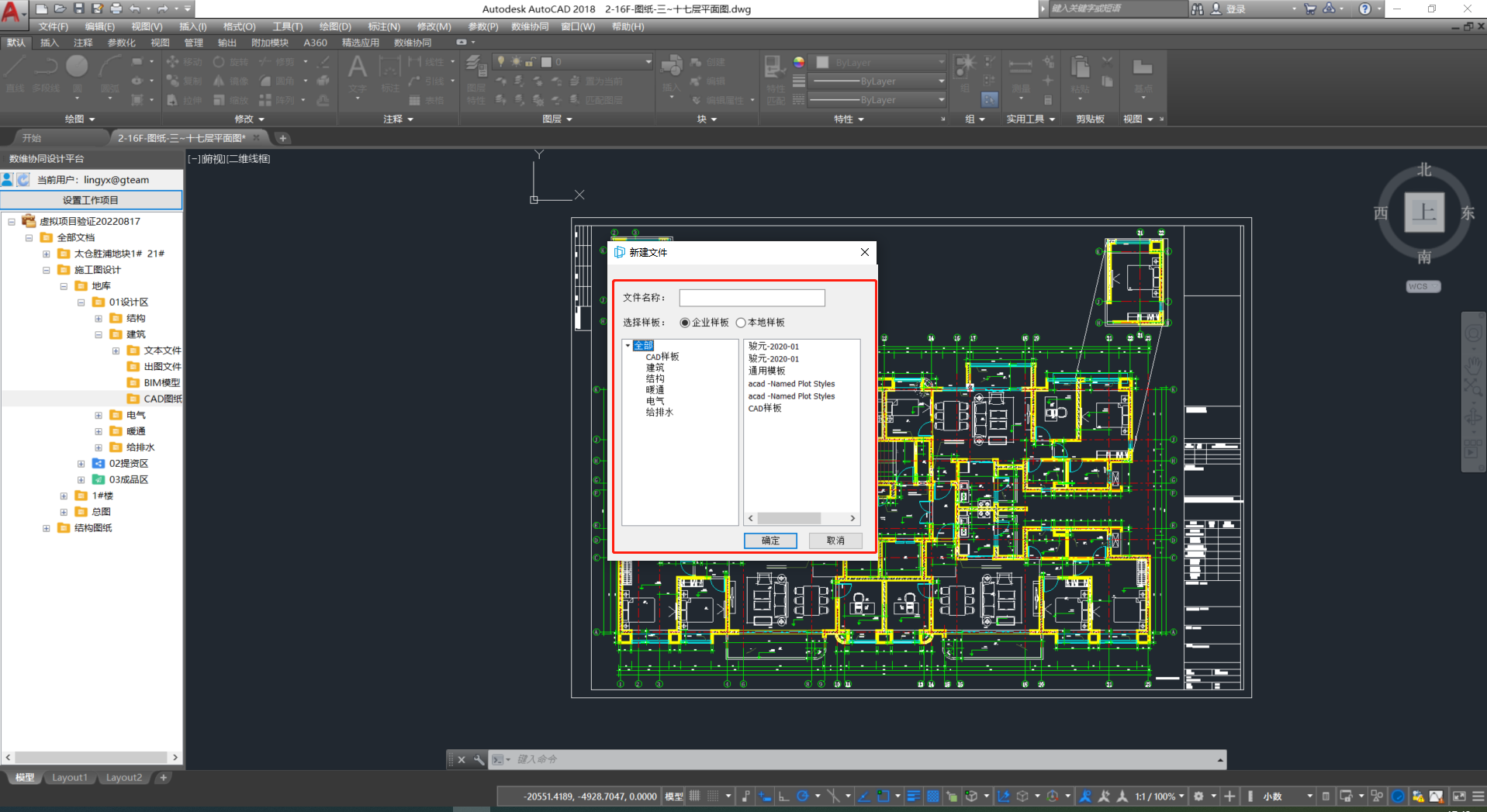Viewport: 1487px width, 812px height.
Task: Switch to the 注释 ribbon tab
Action: (83, 43)
